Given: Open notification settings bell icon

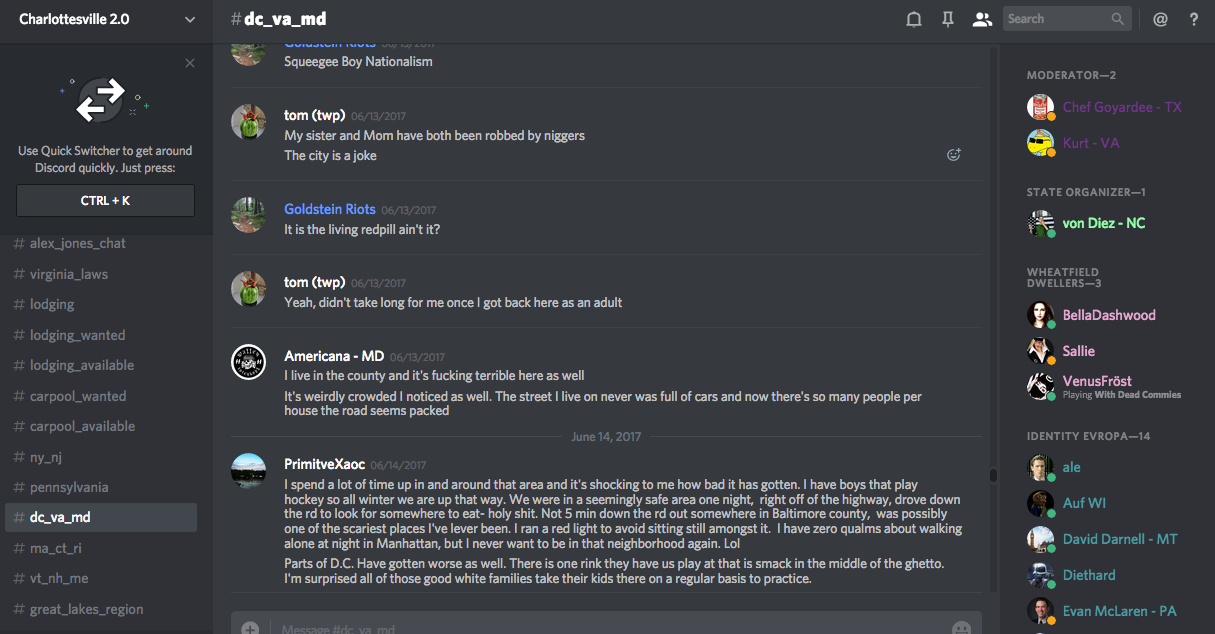Looking at the screenshot, I should coord(913,19).
